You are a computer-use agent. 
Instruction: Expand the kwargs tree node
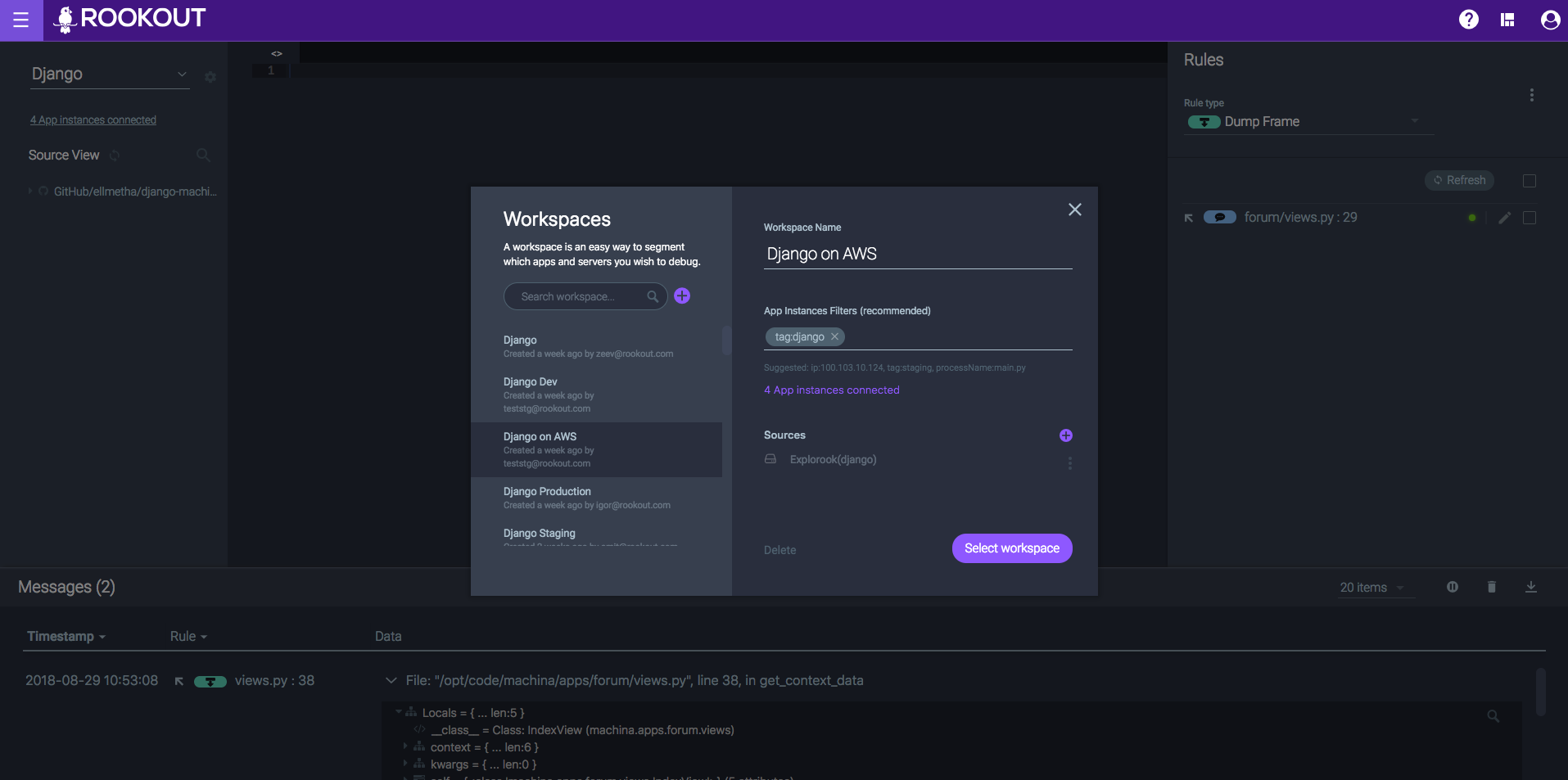(x=405, y=764)
